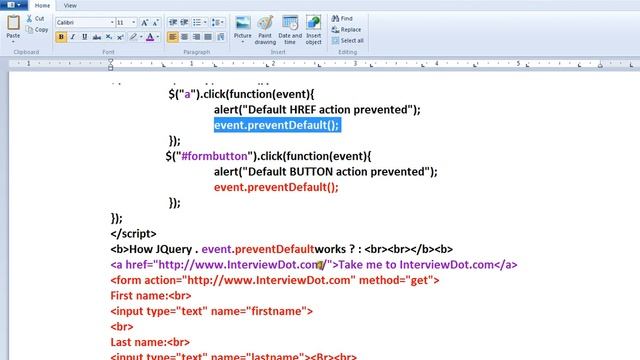Image resolution: width=640 pixels, height=360 pixels.
Task: Open the Replace dialog
Action: tap(346, 29)
